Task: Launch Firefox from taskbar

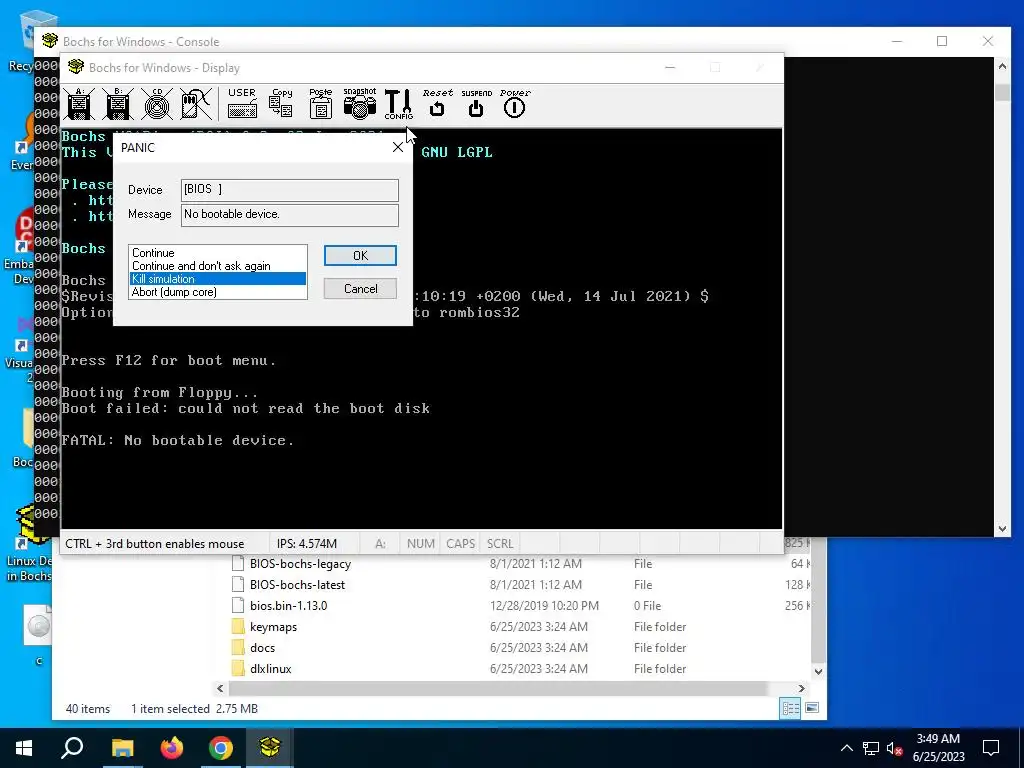Action: (x=172, y=748)
